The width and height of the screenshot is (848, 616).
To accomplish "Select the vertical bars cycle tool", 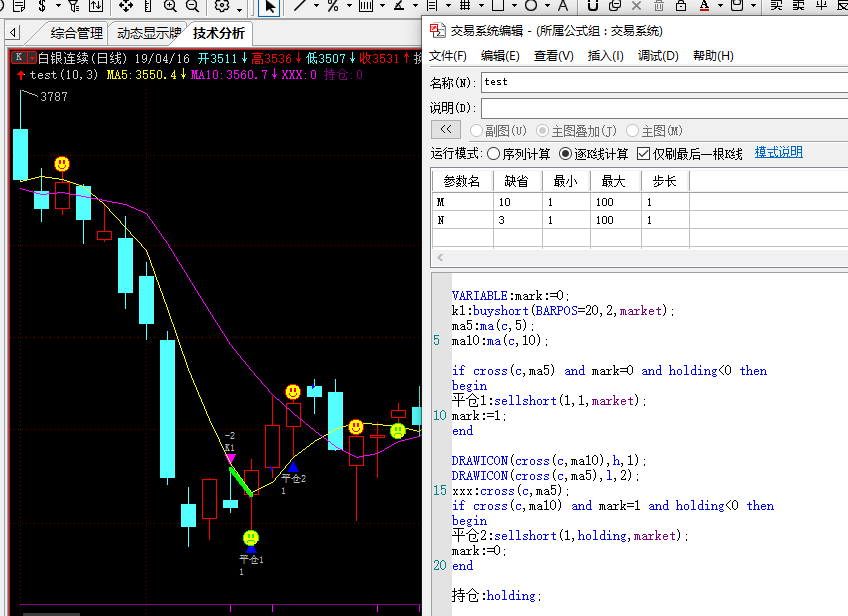I will coord(366,6).
